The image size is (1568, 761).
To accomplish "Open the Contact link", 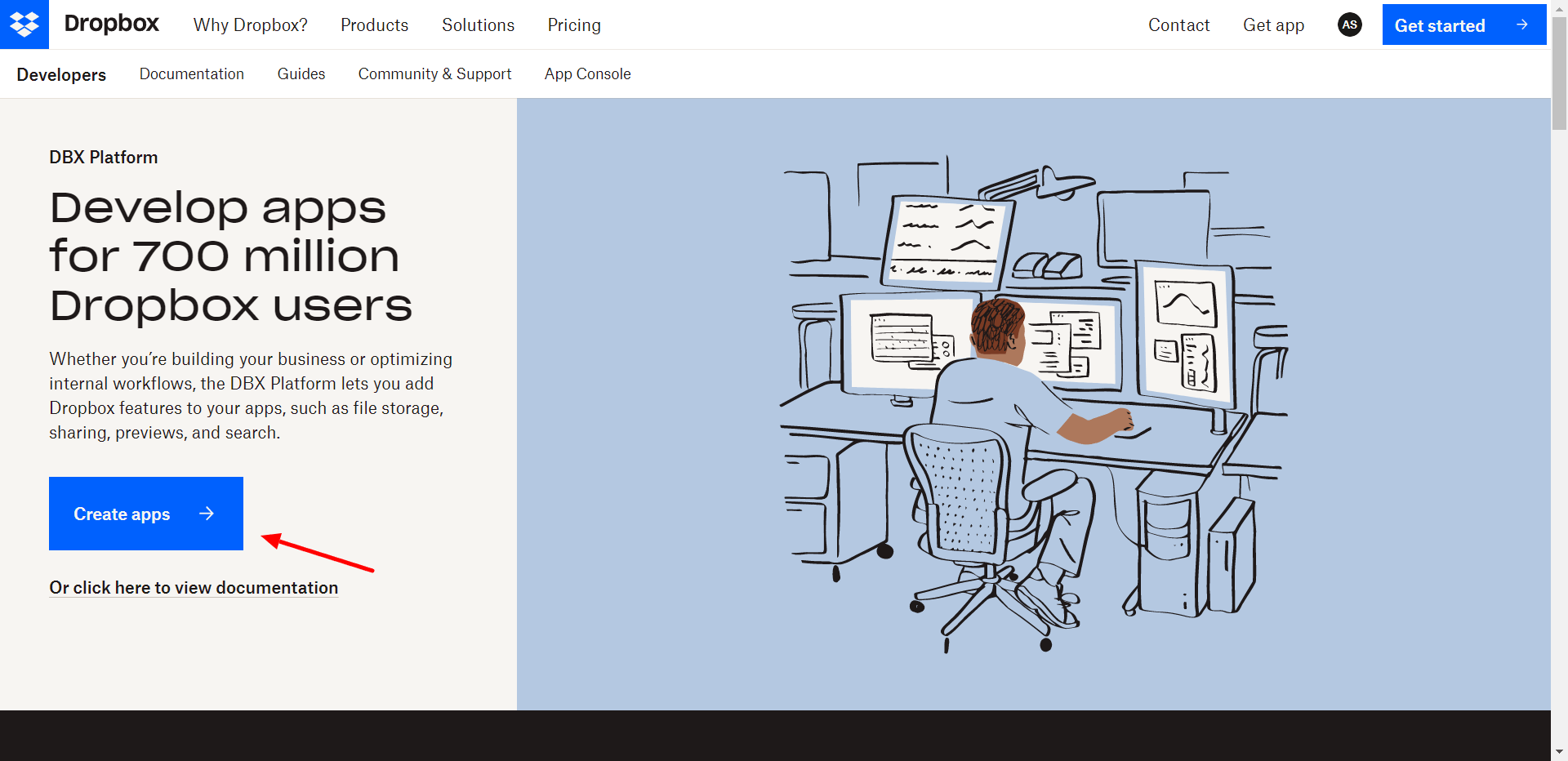I will [1179, 25].
